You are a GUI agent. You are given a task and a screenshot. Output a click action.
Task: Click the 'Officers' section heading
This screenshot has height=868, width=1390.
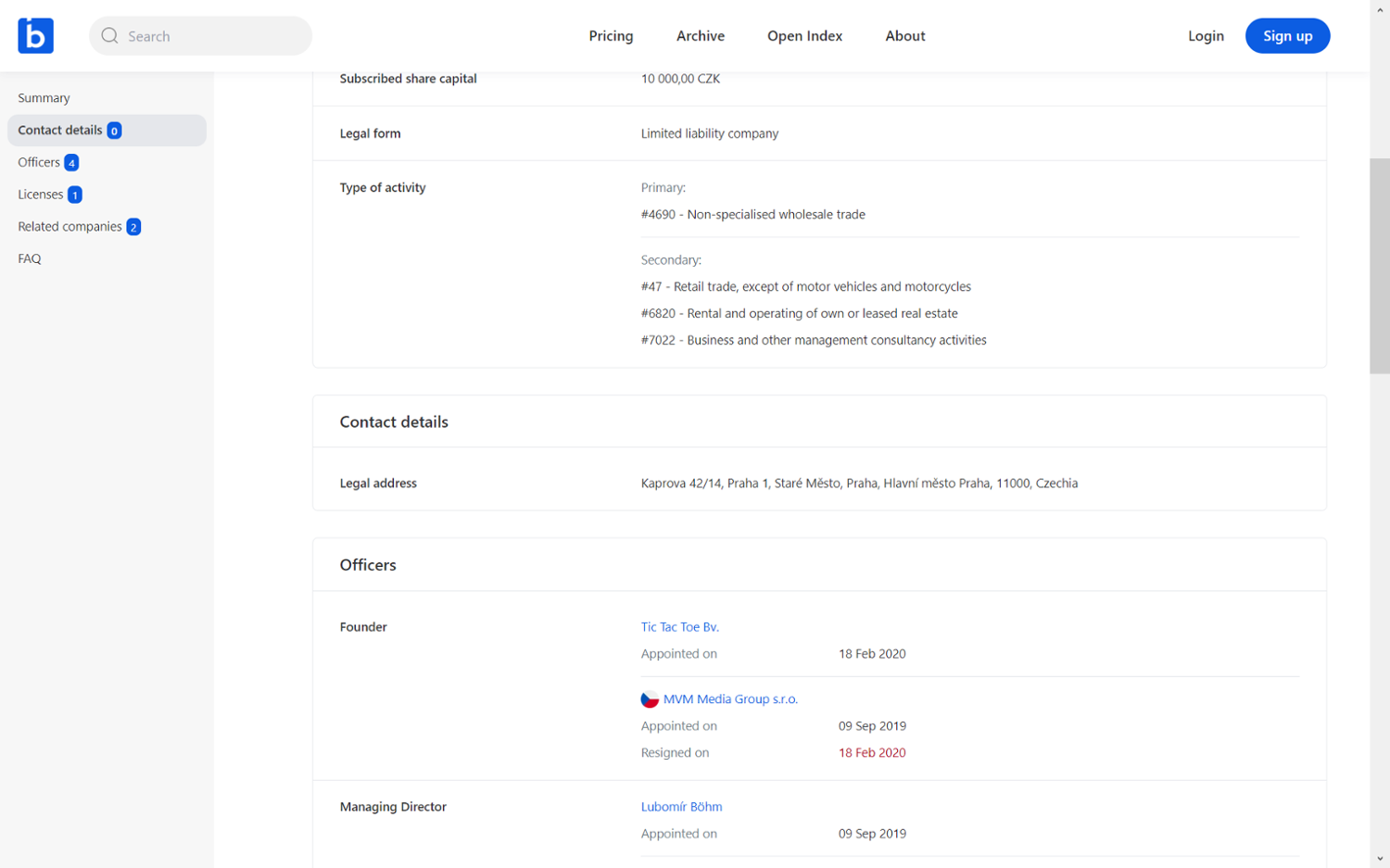[368, 565]
